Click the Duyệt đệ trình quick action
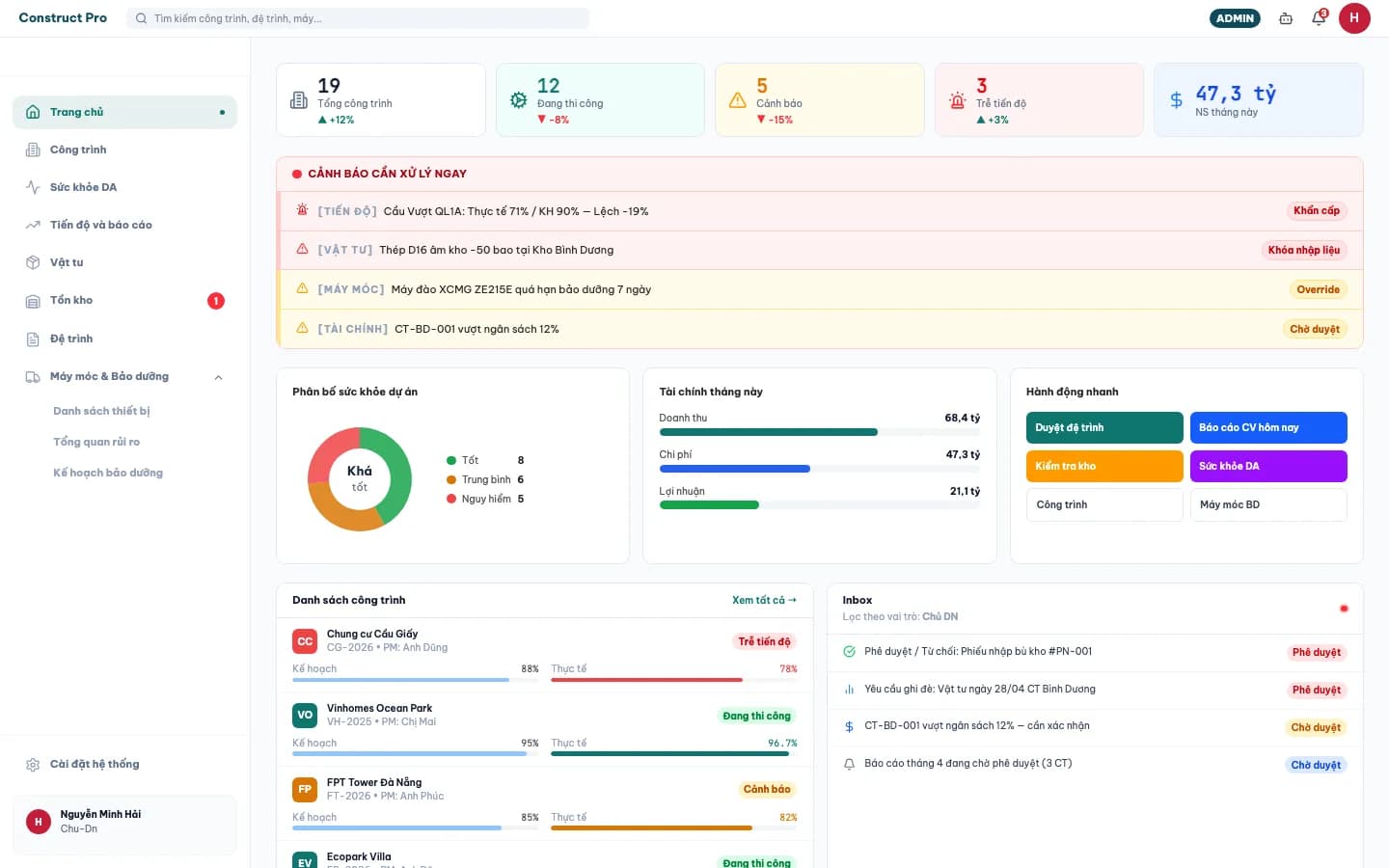Screen dimensions: 1389x868 [1104, 428]
